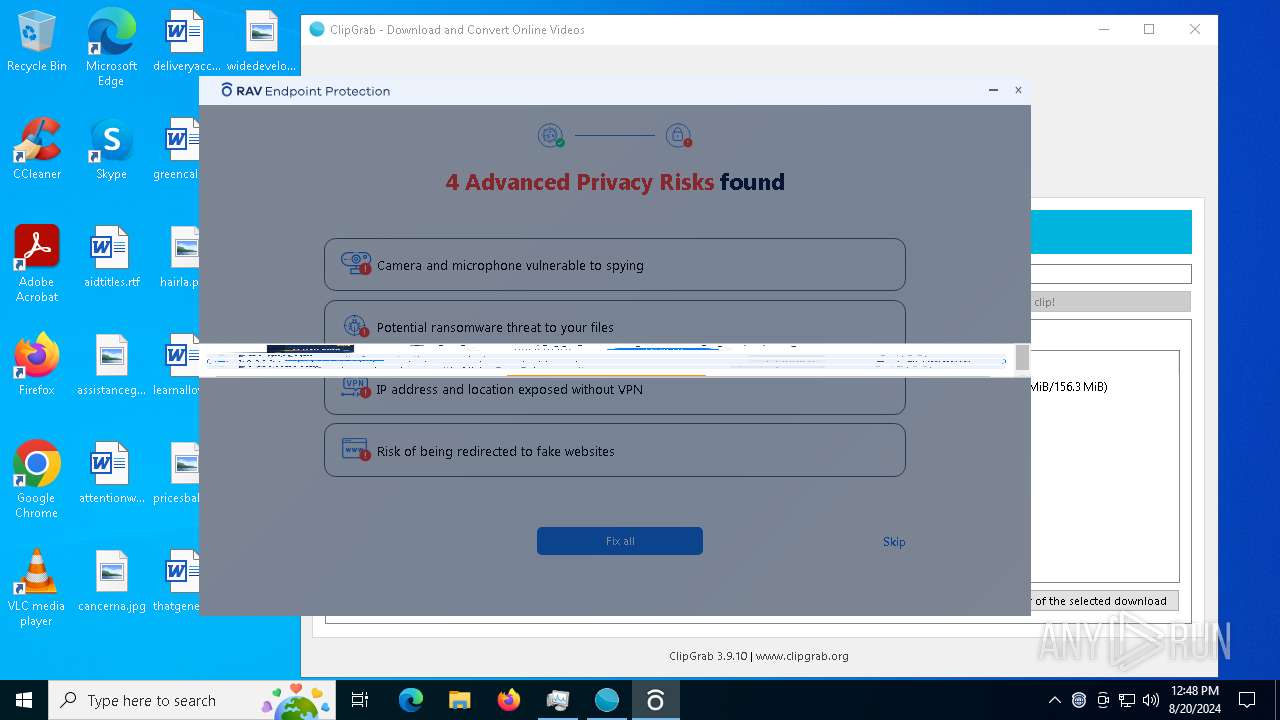Image resolution: width=1280 pixels, height=720 pixels.
Task: Minimize the RAV Endpoint Protection window
Action: click(993, 90)
